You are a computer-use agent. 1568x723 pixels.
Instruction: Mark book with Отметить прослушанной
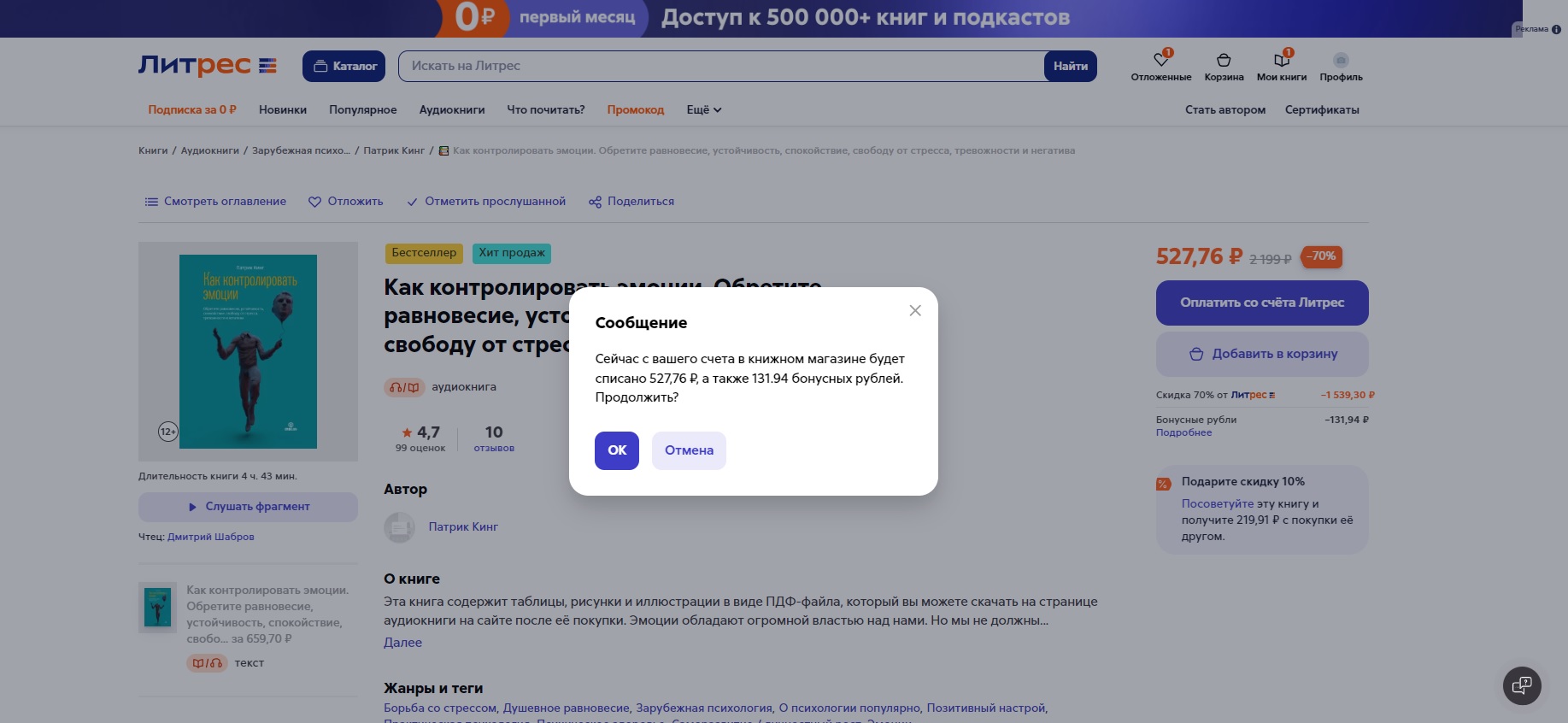tap(486, 202)
